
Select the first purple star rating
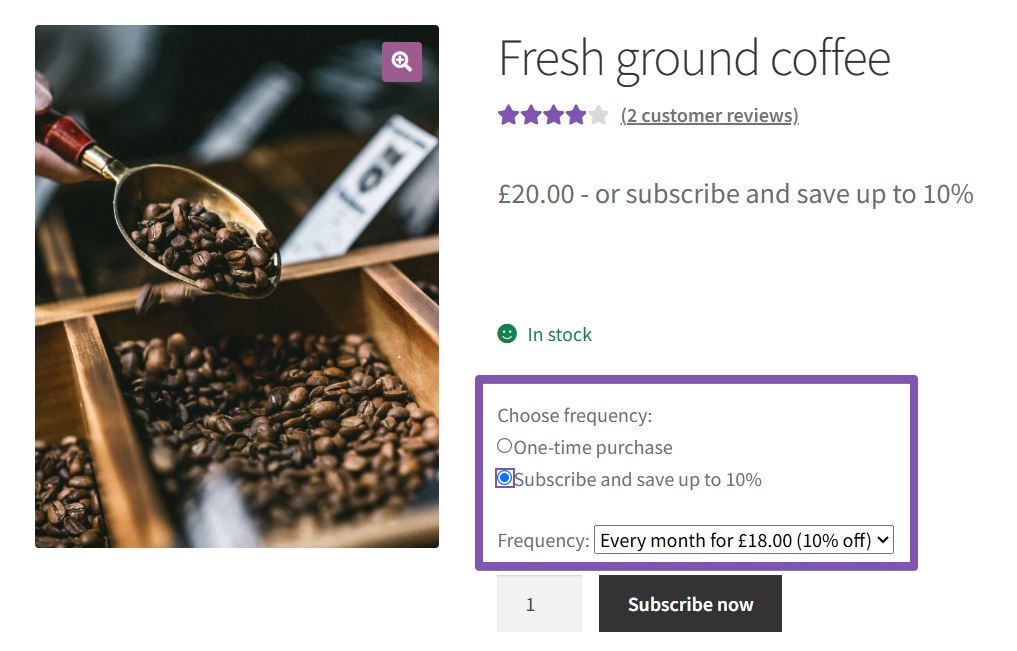509,114
